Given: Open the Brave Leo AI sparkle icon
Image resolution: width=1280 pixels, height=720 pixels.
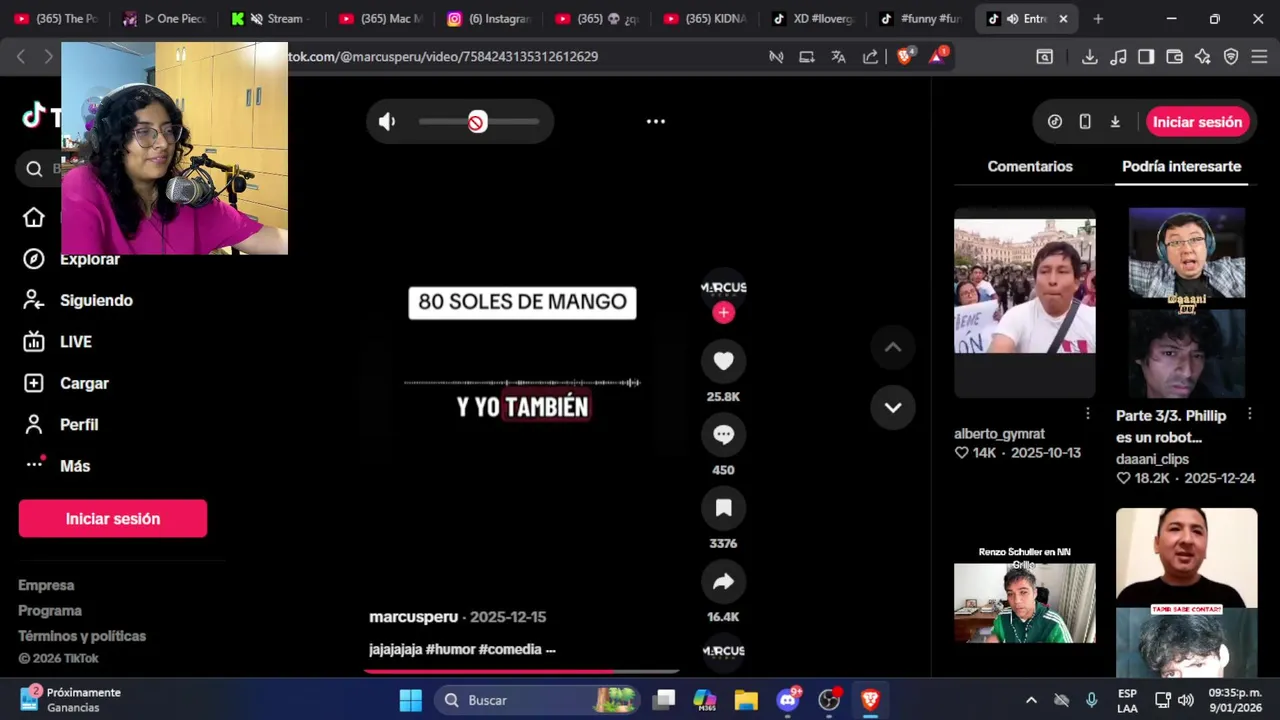Looking at the screenshot, I should point(1203,57).
